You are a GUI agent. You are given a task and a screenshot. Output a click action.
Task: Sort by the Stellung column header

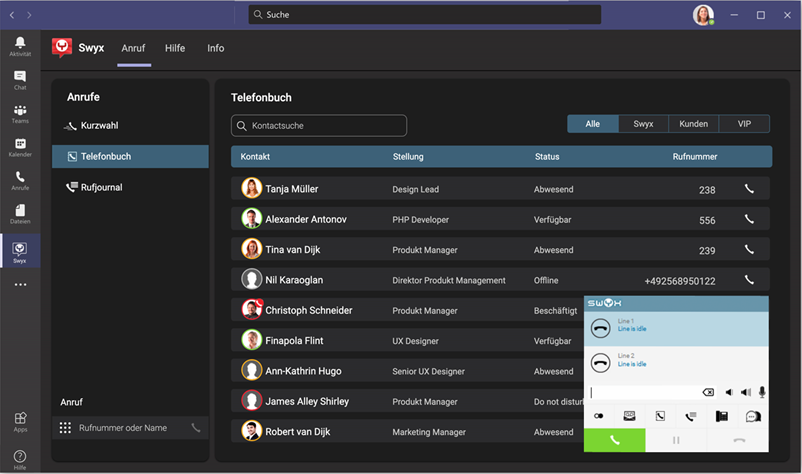[408, 156]
